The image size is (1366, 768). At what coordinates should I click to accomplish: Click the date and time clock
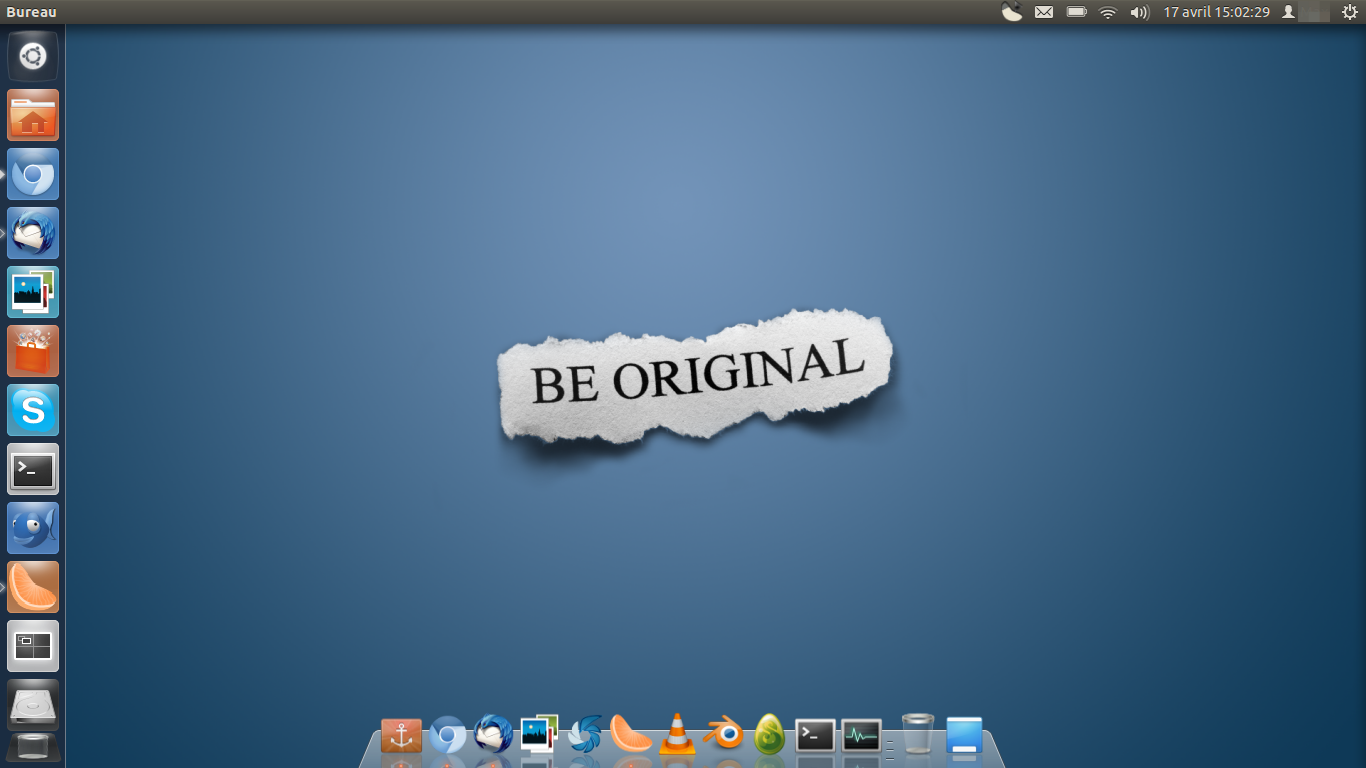(1216, 12)
